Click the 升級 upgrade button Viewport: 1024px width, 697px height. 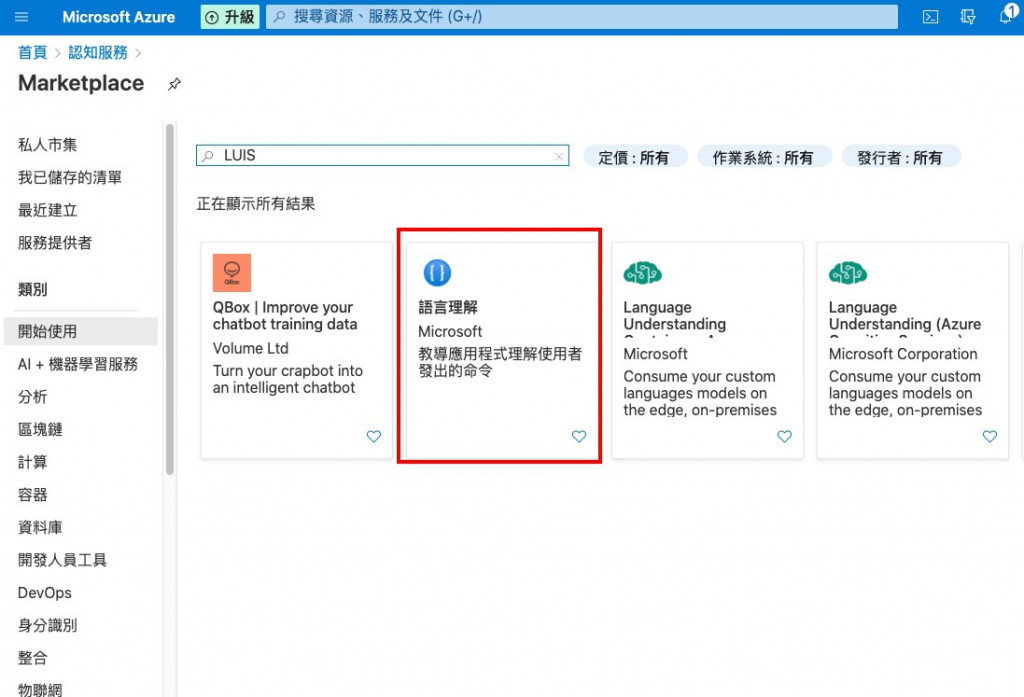click(230, 17)
